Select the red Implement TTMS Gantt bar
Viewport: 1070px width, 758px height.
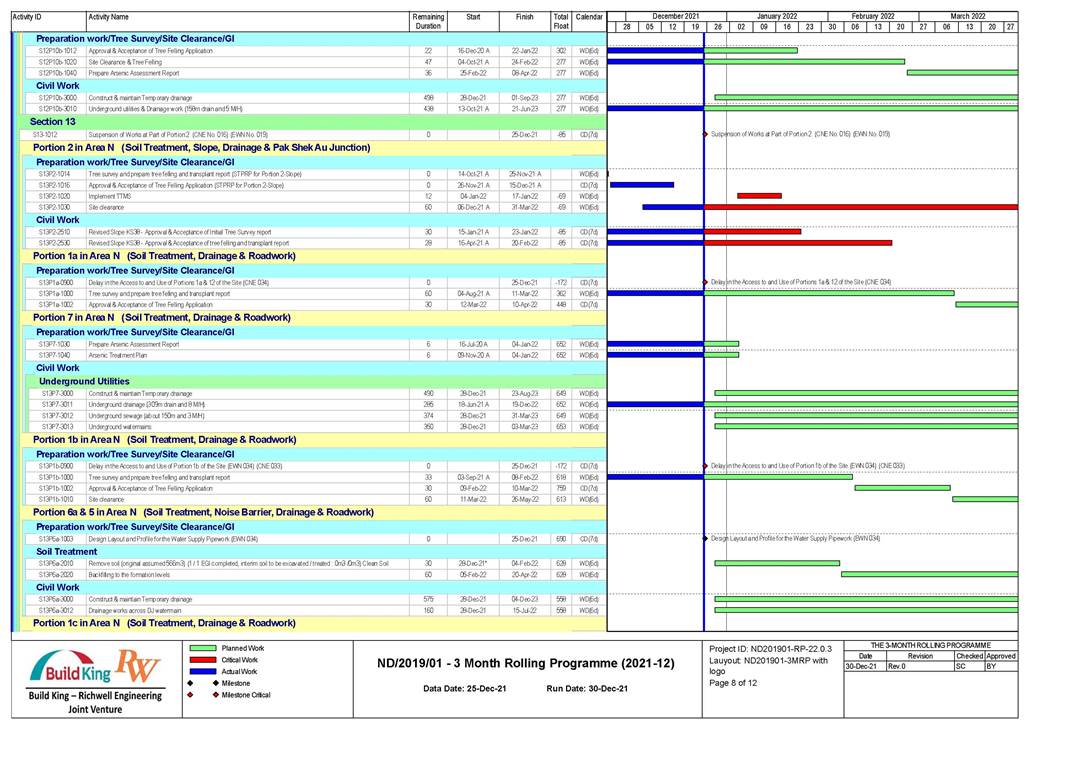(x=759, y=196)
